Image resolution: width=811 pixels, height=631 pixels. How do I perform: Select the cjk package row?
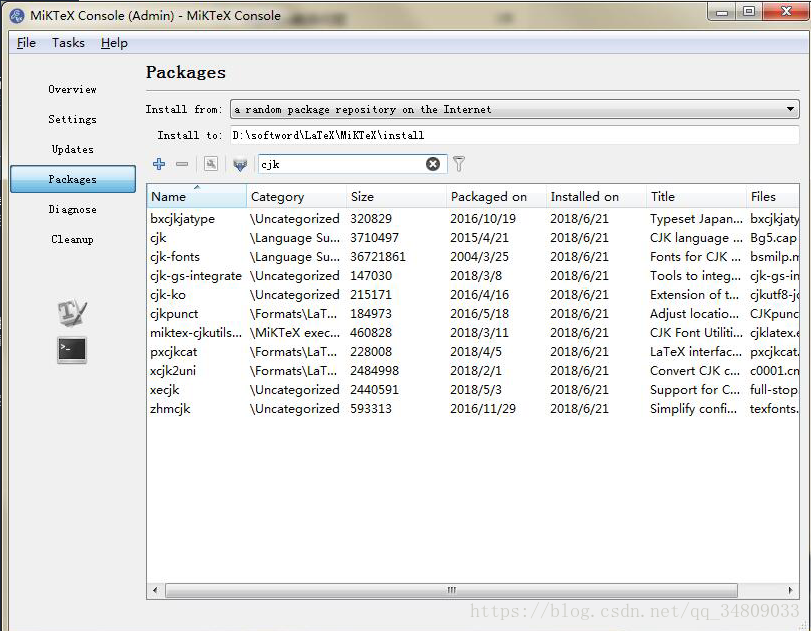473,238
